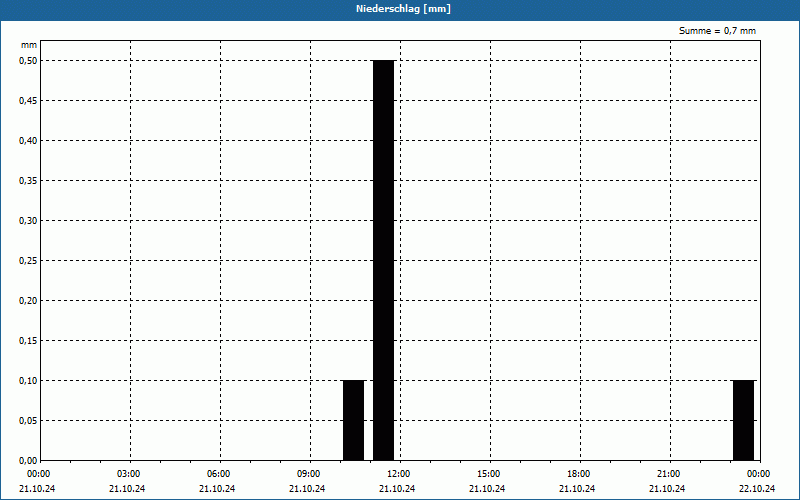Click the 0,10 mm bar near midnight
The height and width of the screenshot is (500, 800).
tap(743, 420)
